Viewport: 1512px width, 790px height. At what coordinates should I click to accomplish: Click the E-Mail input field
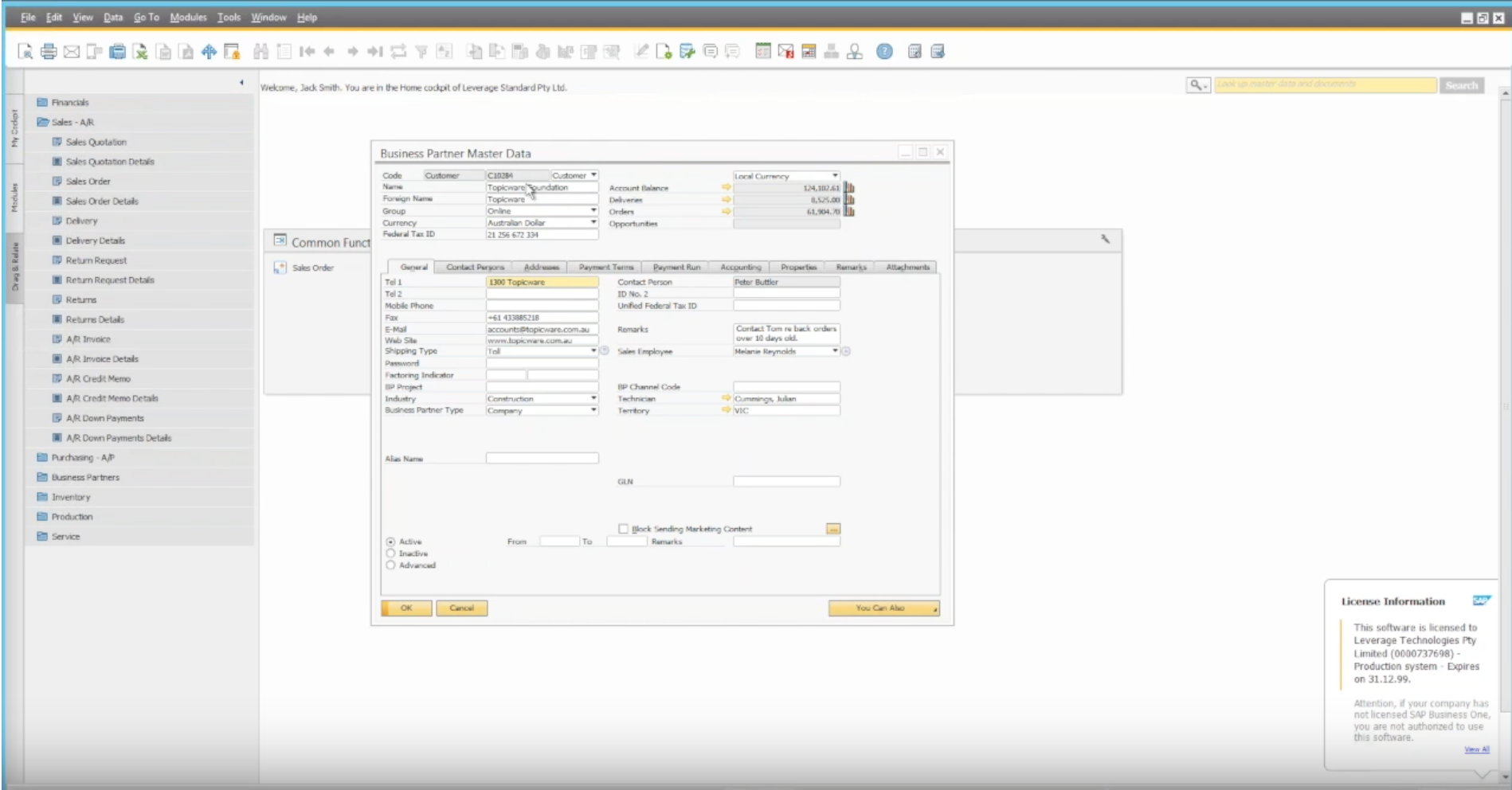click(x=542, y=329)
